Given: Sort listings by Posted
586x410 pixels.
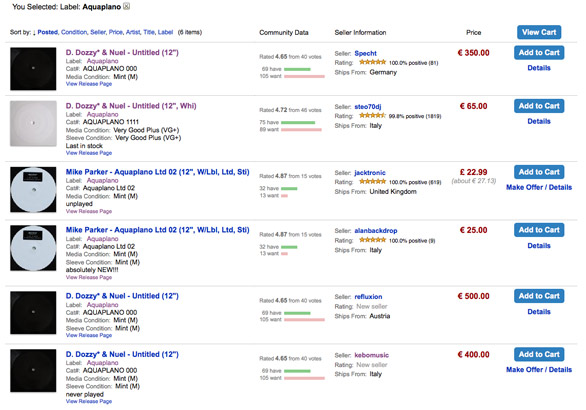Looking at the screenshot, I should click(47, 32).
